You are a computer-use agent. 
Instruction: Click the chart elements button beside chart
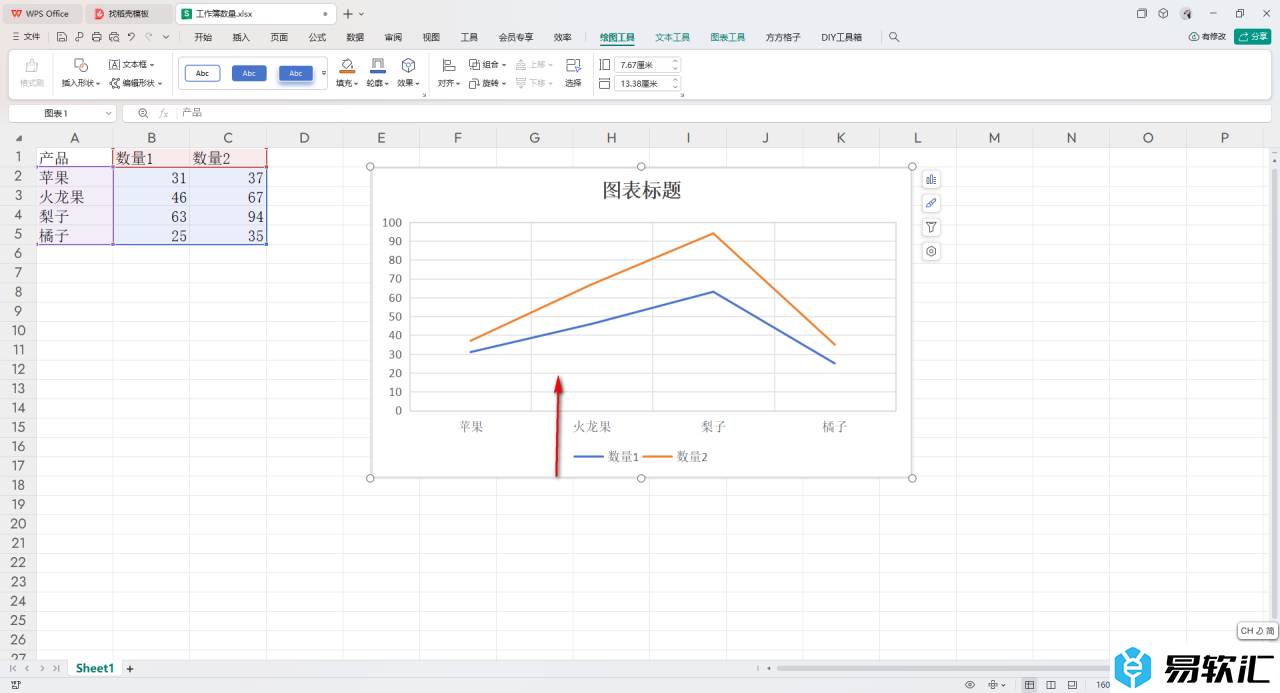point(931,179)
